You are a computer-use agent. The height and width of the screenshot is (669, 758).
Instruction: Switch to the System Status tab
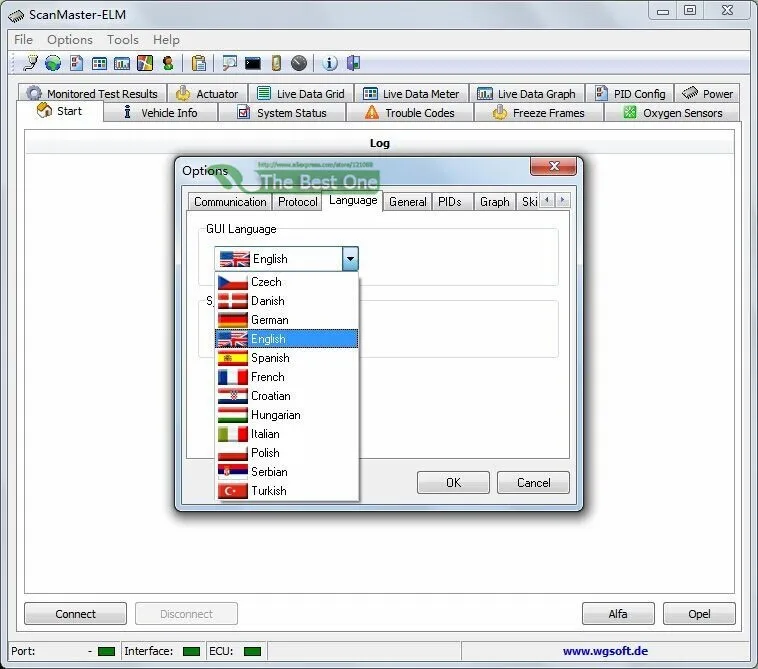(282, 113)
